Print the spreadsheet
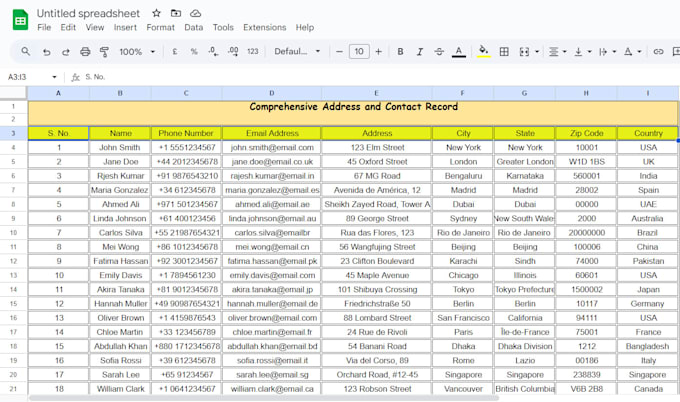This screenshot has width=680, height=402. [x=85, y=52]
